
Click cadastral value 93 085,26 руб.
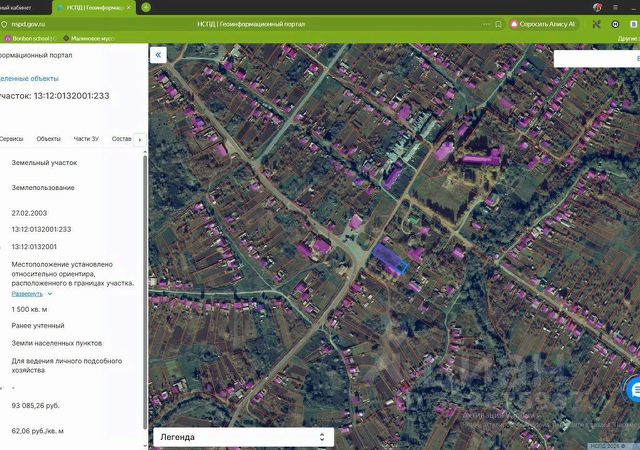(x=35, y=405)
